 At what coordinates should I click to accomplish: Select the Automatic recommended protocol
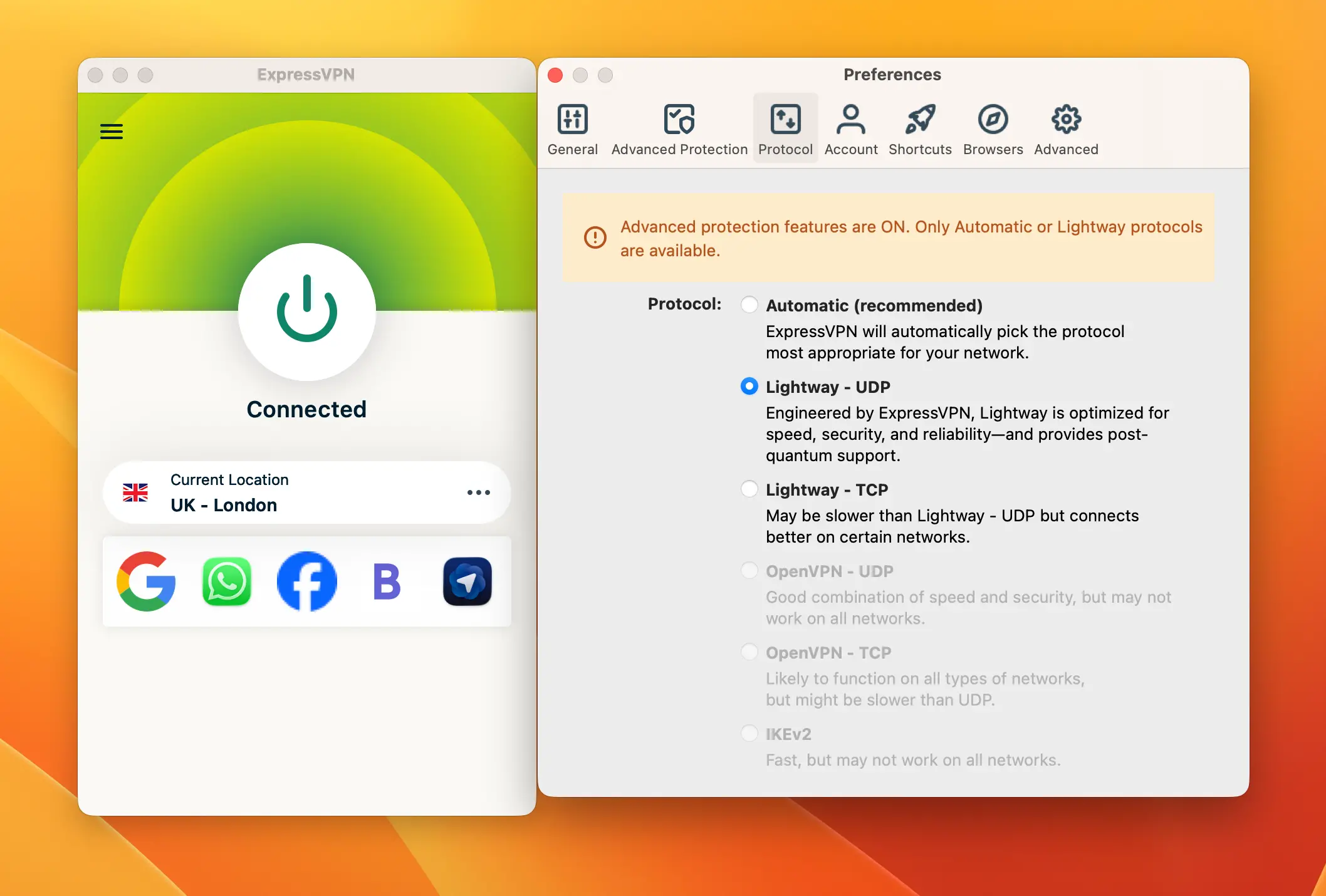pos(749,305)
